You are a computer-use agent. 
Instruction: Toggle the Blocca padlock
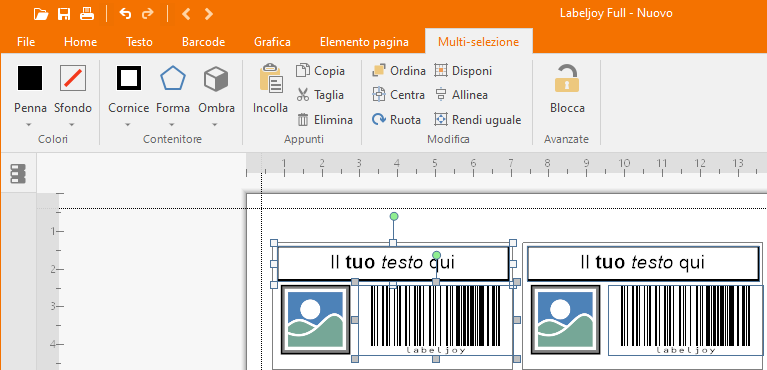point(567,89)
